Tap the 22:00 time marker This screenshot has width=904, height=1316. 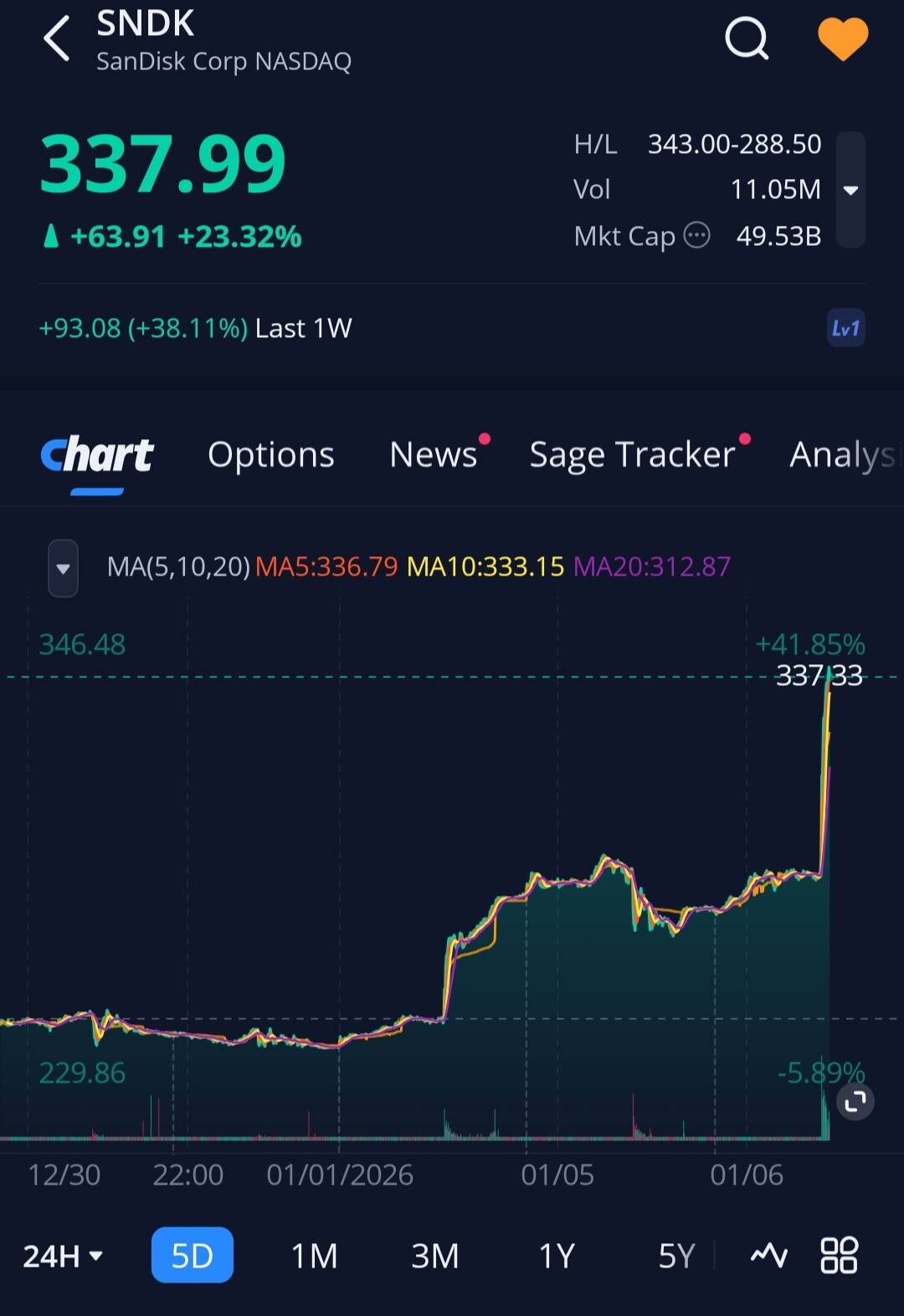(187, 1175)
